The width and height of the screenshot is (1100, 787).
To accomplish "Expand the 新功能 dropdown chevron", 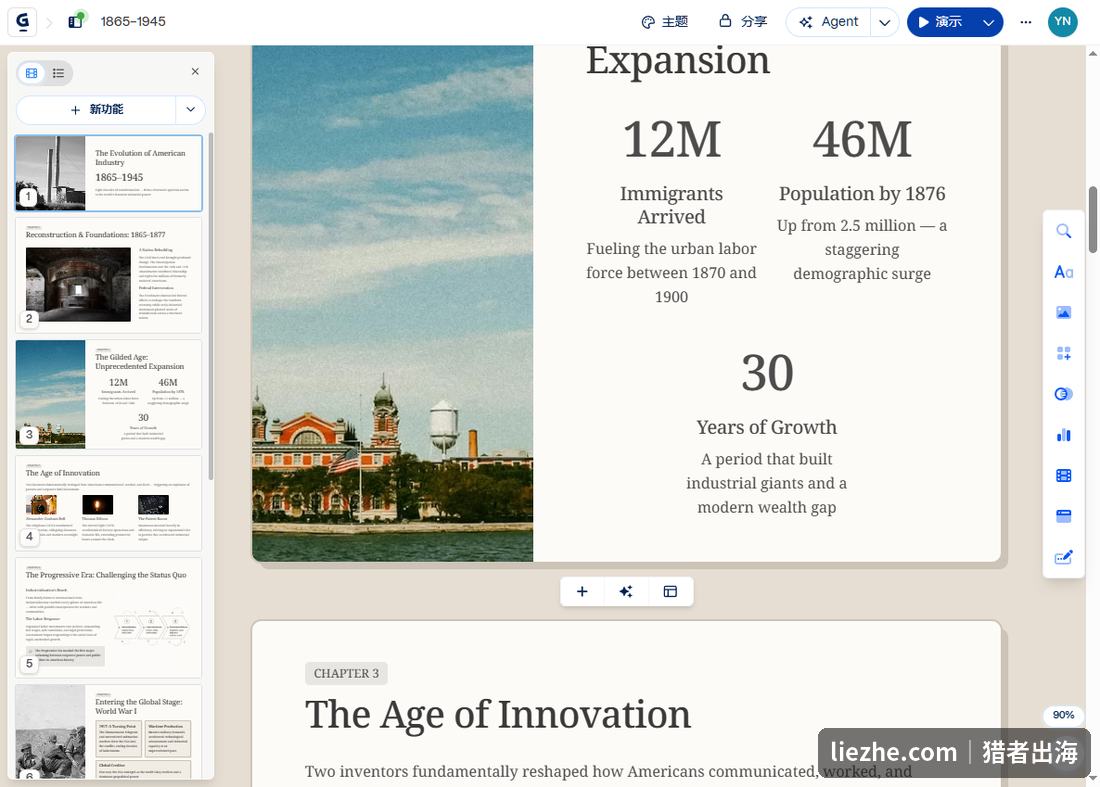I will point(190,109).
